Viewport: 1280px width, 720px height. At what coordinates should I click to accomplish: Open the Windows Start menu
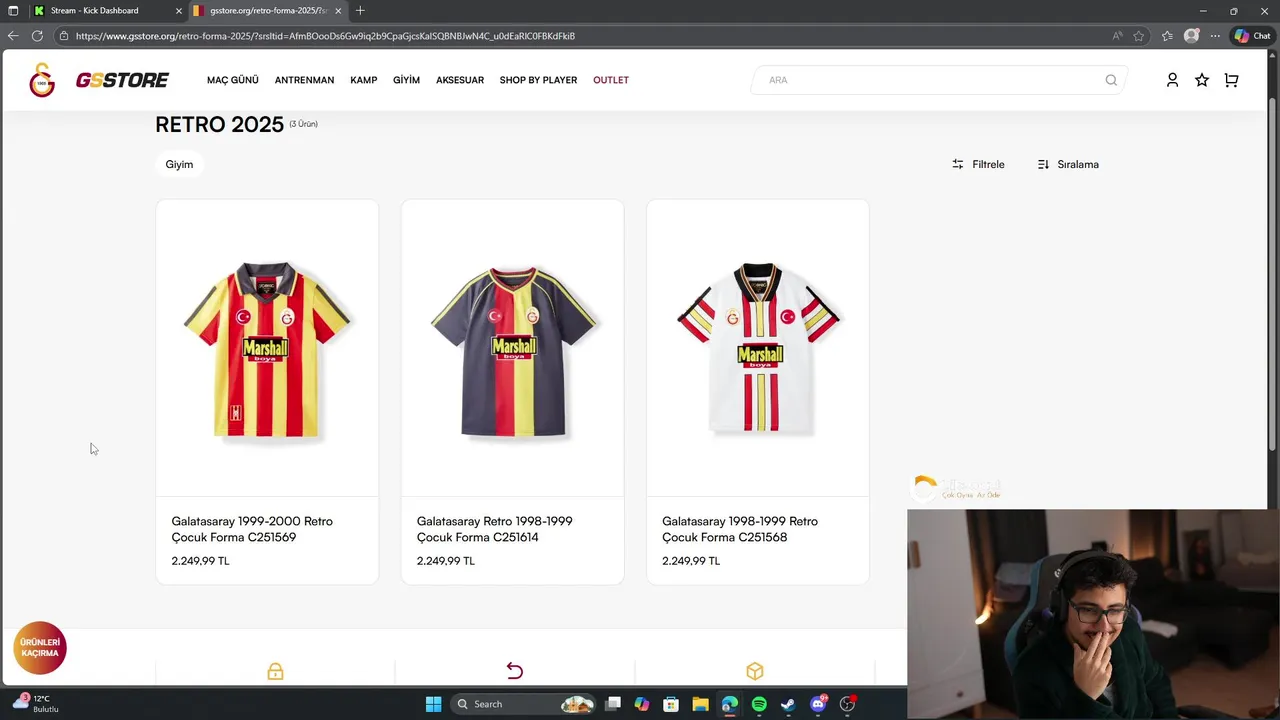(433, 704)
